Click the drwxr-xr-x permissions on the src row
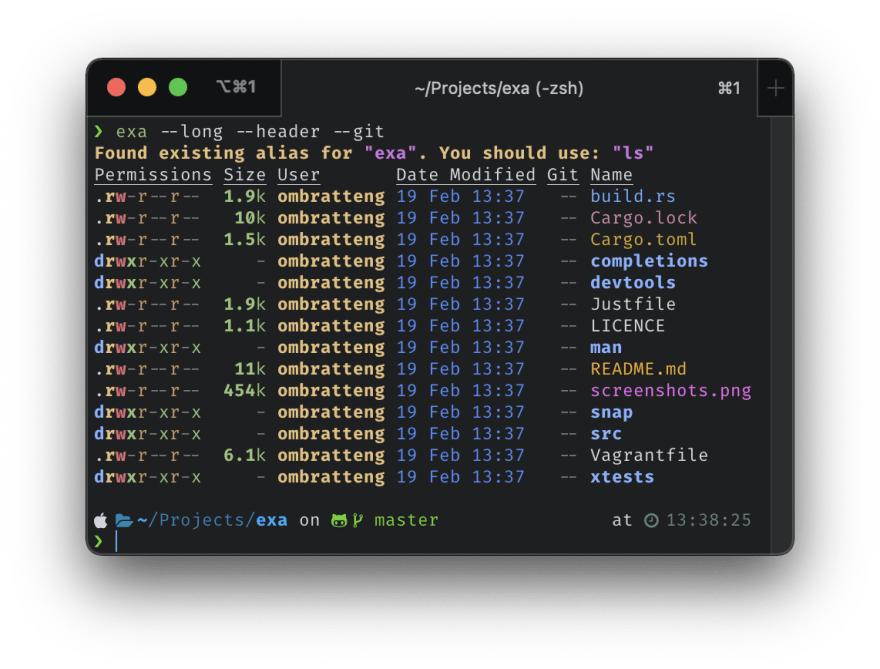The width and height of the screenshot is (880, 669). 148,434
